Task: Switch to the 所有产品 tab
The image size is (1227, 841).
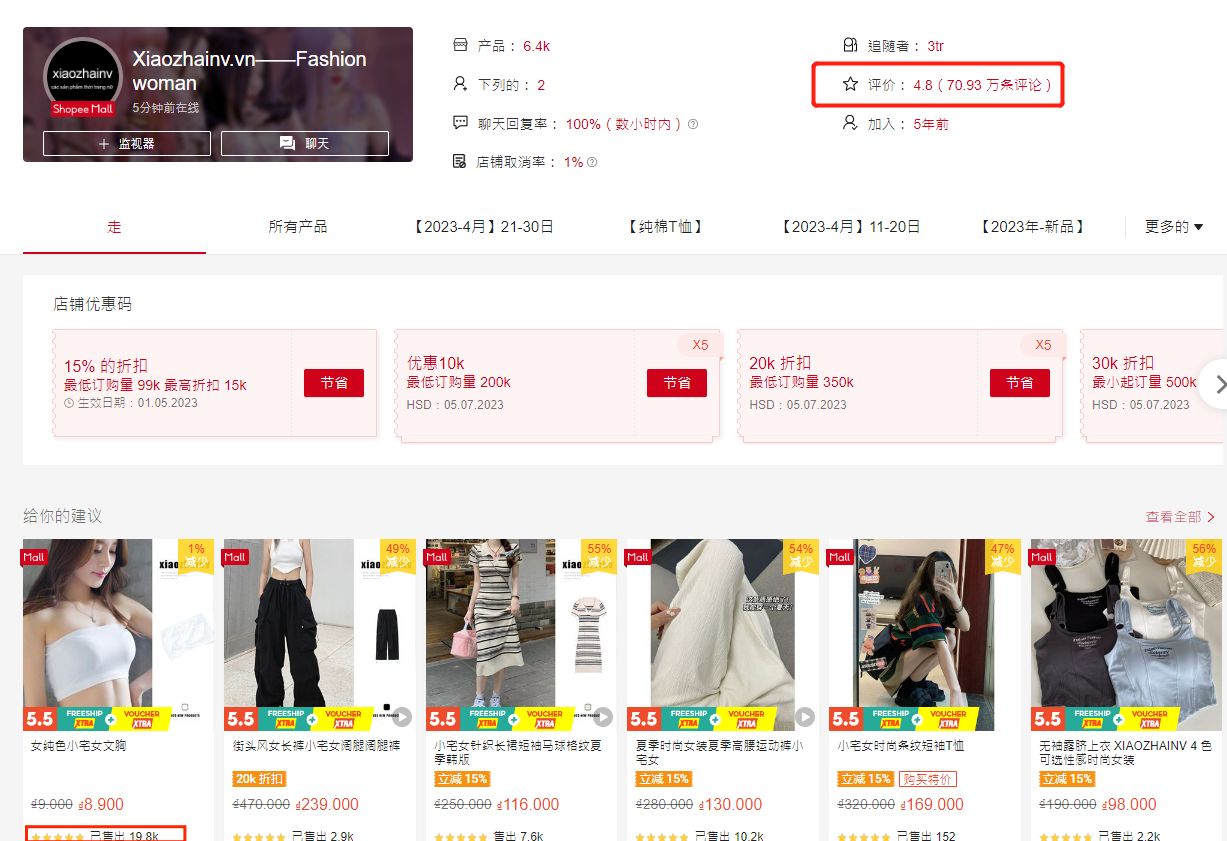Action: [297, 227]
